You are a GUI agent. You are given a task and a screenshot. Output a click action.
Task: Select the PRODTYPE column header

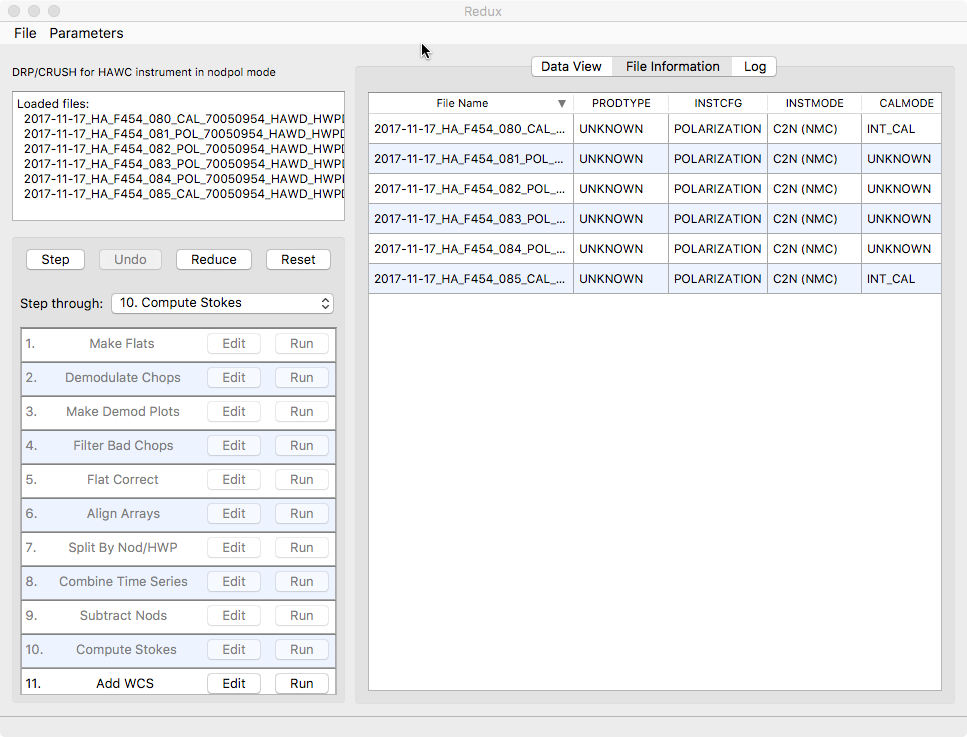tap(621, 103)
